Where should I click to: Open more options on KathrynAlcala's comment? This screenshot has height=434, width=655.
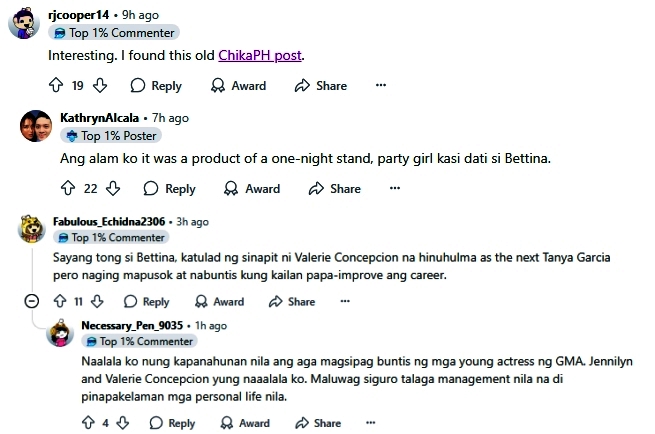pyautogui.click(x=394, y=188)
